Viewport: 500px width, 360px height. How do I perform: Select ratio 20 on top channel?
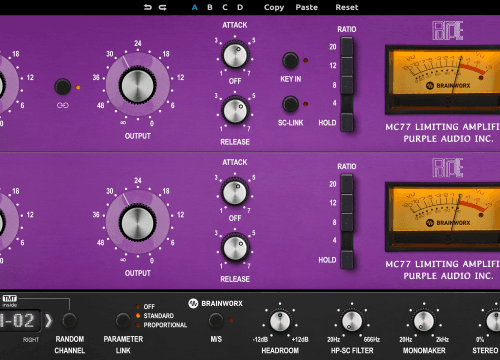click(347, 47)
